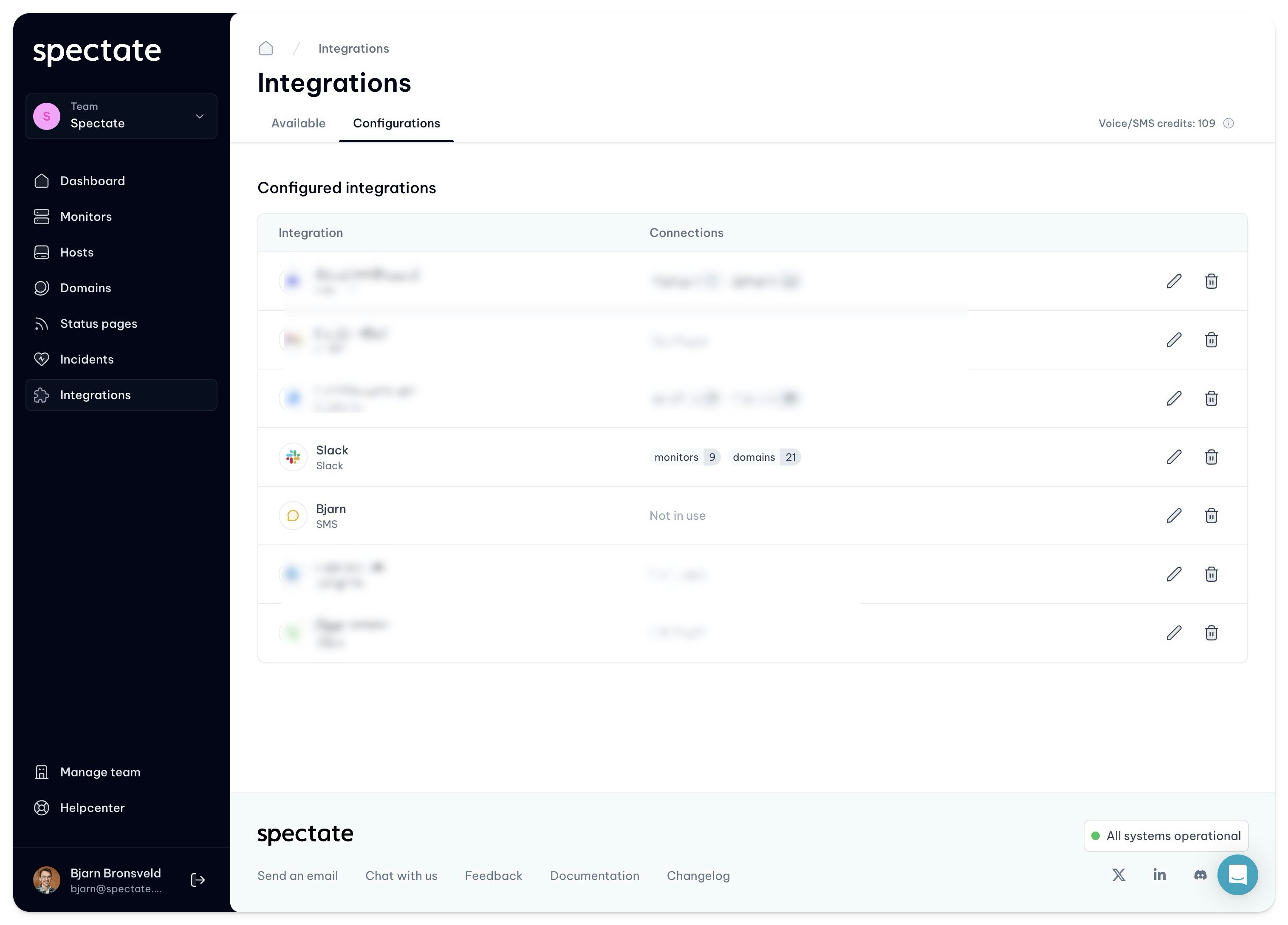
Task: Open the Discord icon in the footer
Action: [x=1200, y=875]
